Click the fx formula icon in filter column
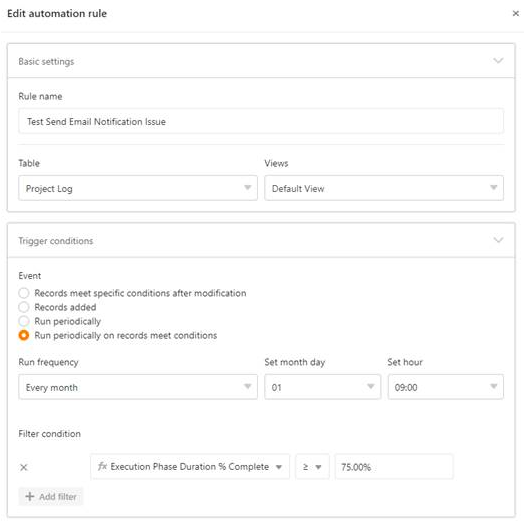Screen dimensions: 524x526 [102, 466]
